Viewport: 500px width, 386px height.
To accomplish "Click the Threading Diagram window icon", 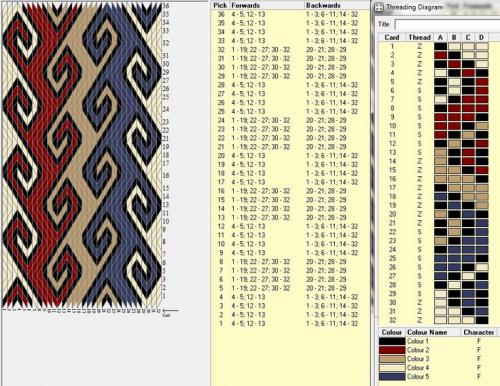I will tap(379, 7).
